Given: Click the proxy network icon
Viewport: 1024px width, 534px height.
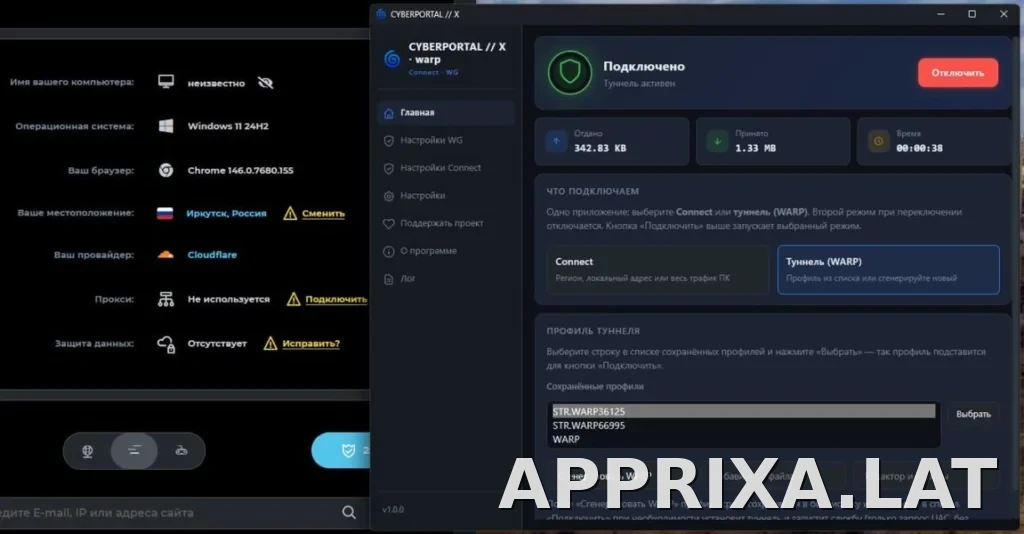Looking at the screenshot, I should click(x=166, y=299).
